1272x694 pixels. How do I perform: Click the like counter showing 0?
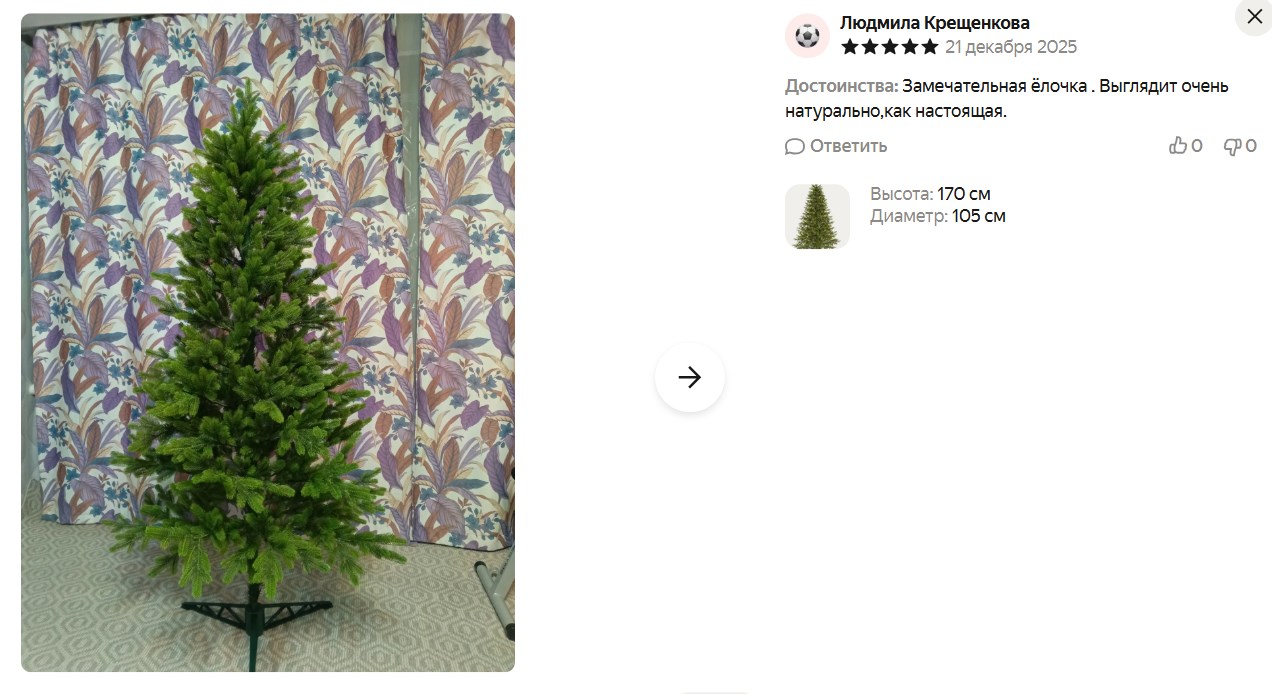click(1197, 146)
